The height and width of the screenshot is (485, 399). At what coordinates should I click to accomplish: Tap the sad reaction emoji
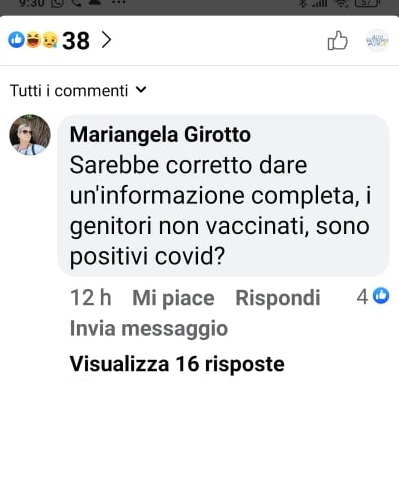[x=50, y=40]
